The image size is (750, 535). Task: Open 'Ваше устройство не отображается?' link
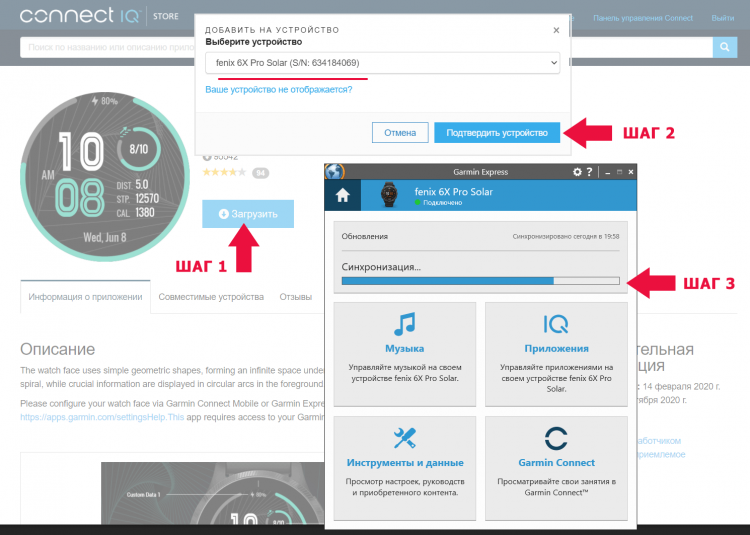click(x=278, y=89)
